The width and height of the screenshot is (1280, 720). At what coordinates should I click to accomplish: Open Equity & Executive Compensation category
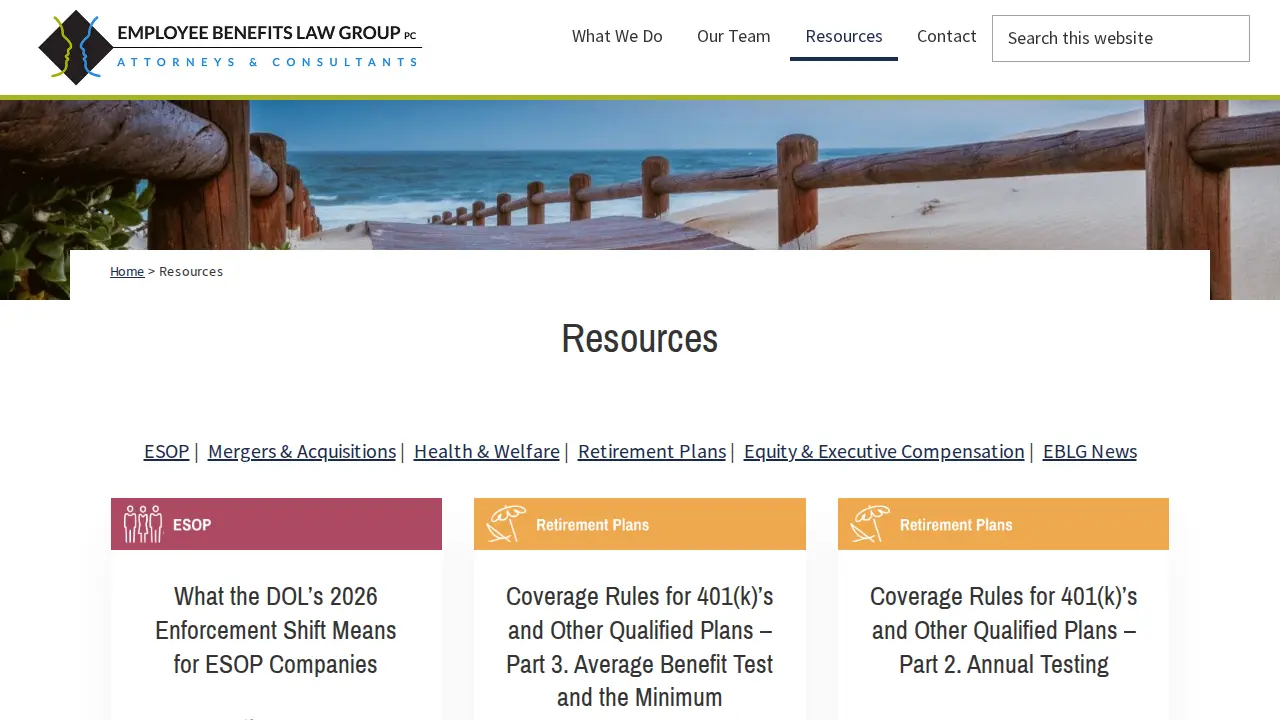(884, 451)
